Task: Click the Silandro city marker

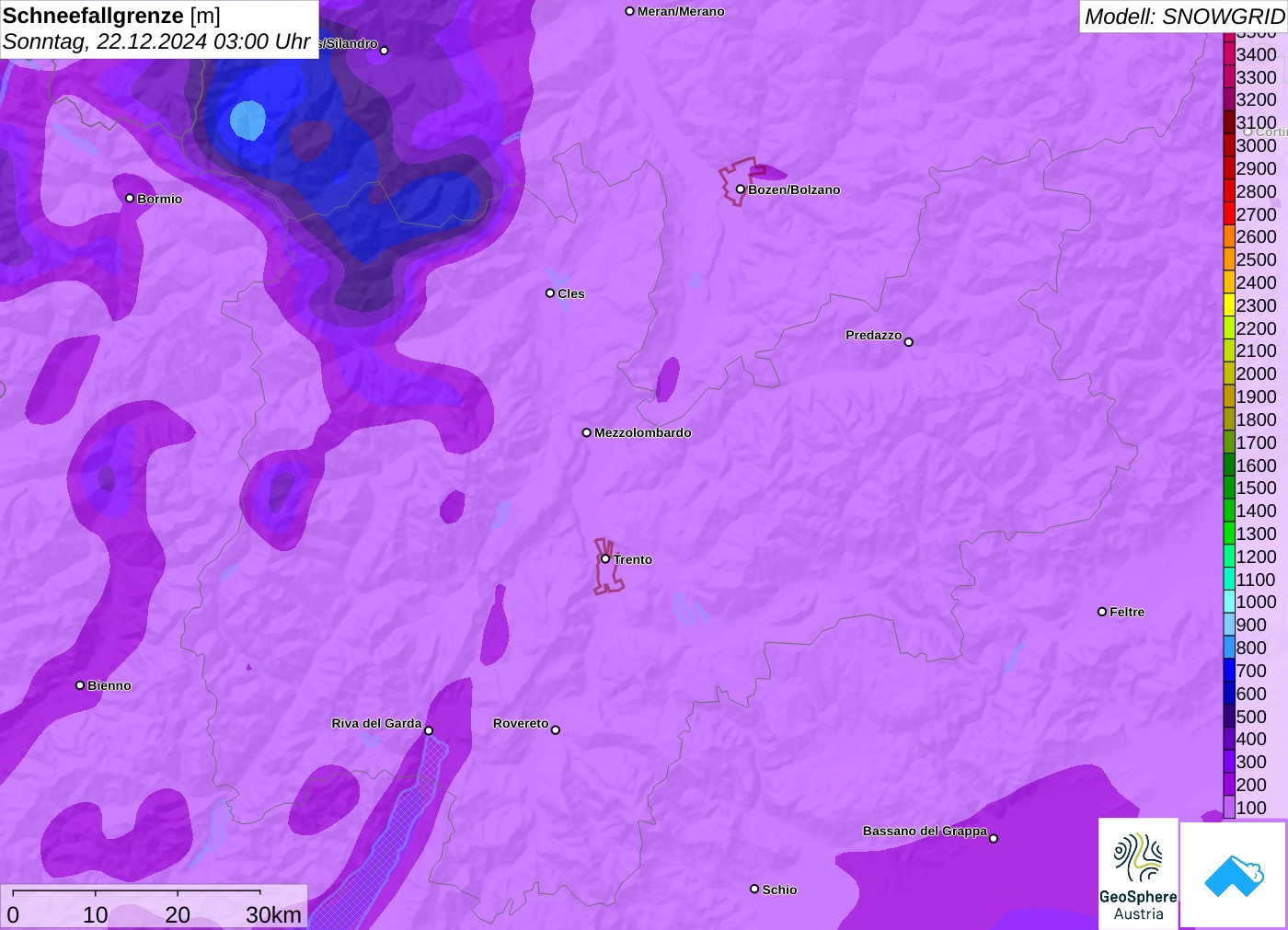Action: (385, 51)
